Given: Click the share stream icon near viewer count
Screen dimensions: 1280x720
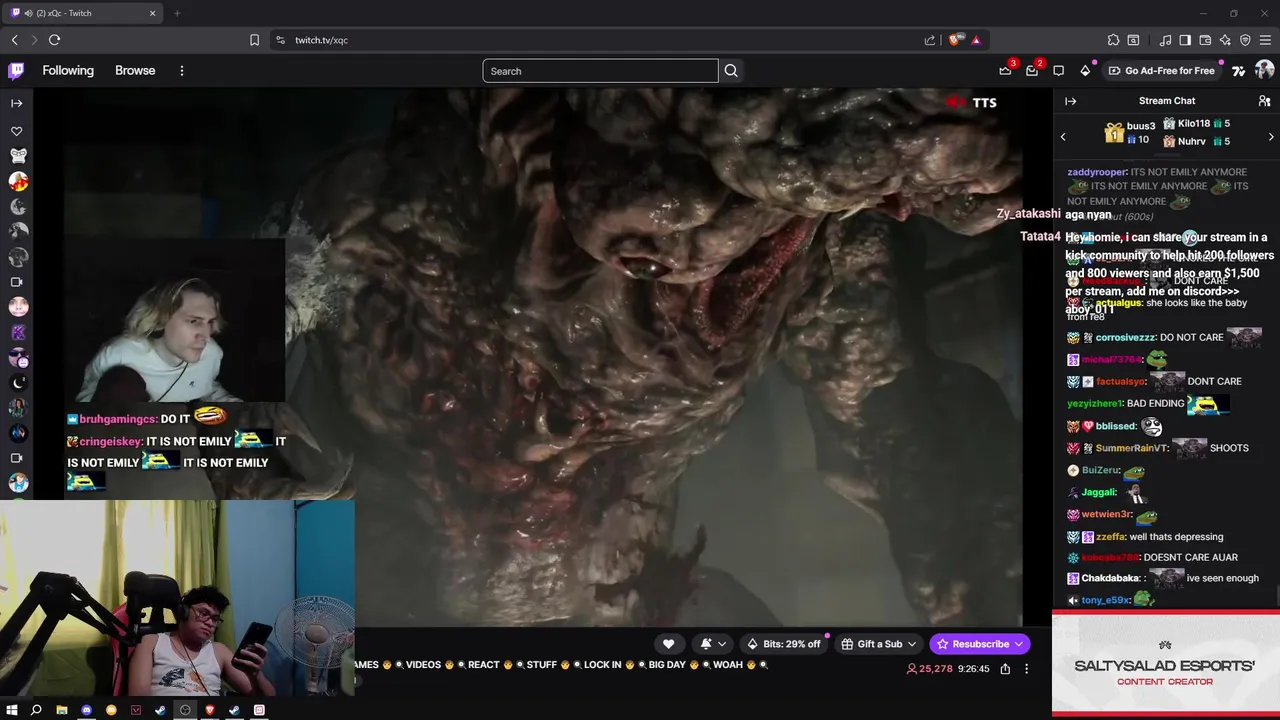Looking at the screenshot, I should 1005,669.
